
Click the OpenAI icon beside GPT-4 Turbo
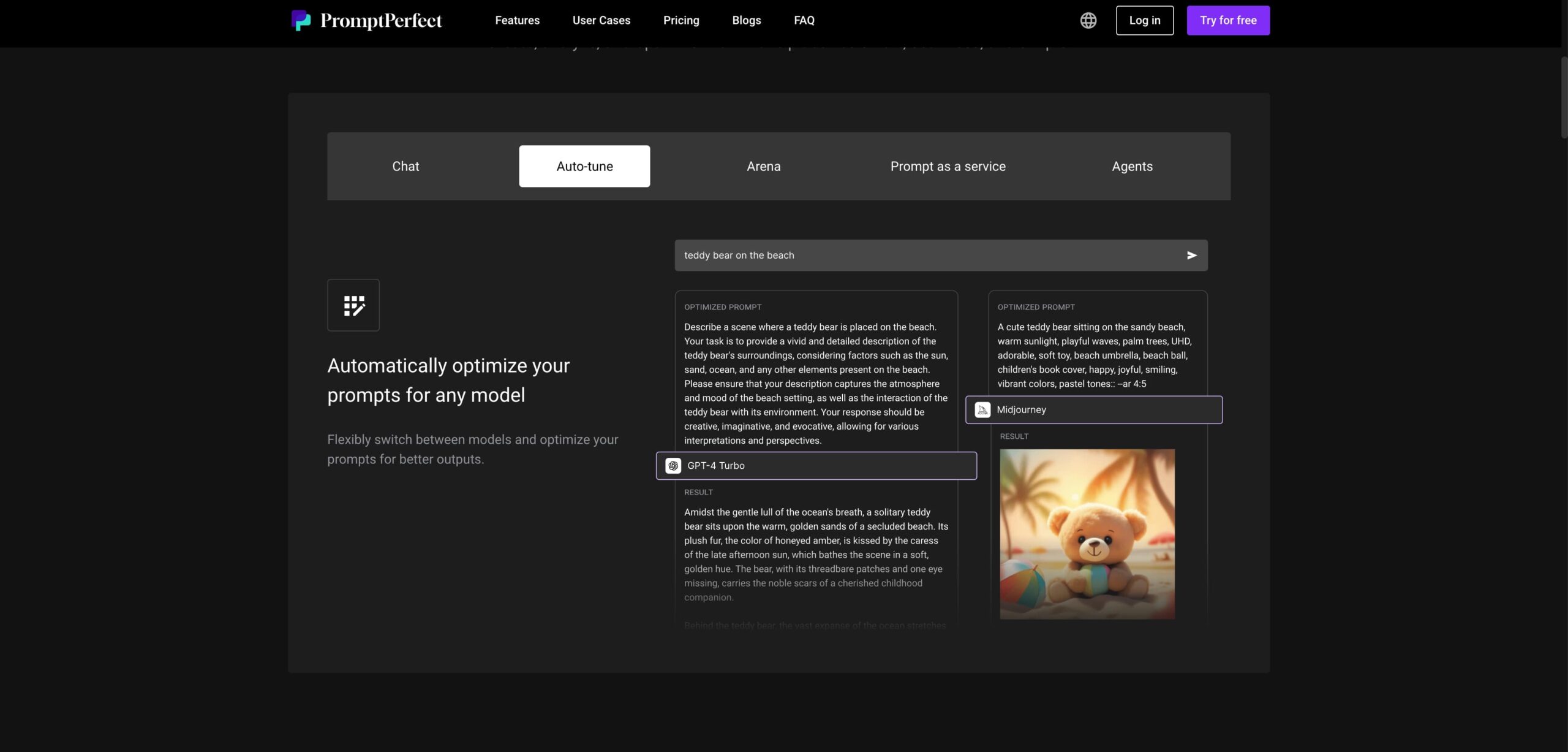coord(673,465)
